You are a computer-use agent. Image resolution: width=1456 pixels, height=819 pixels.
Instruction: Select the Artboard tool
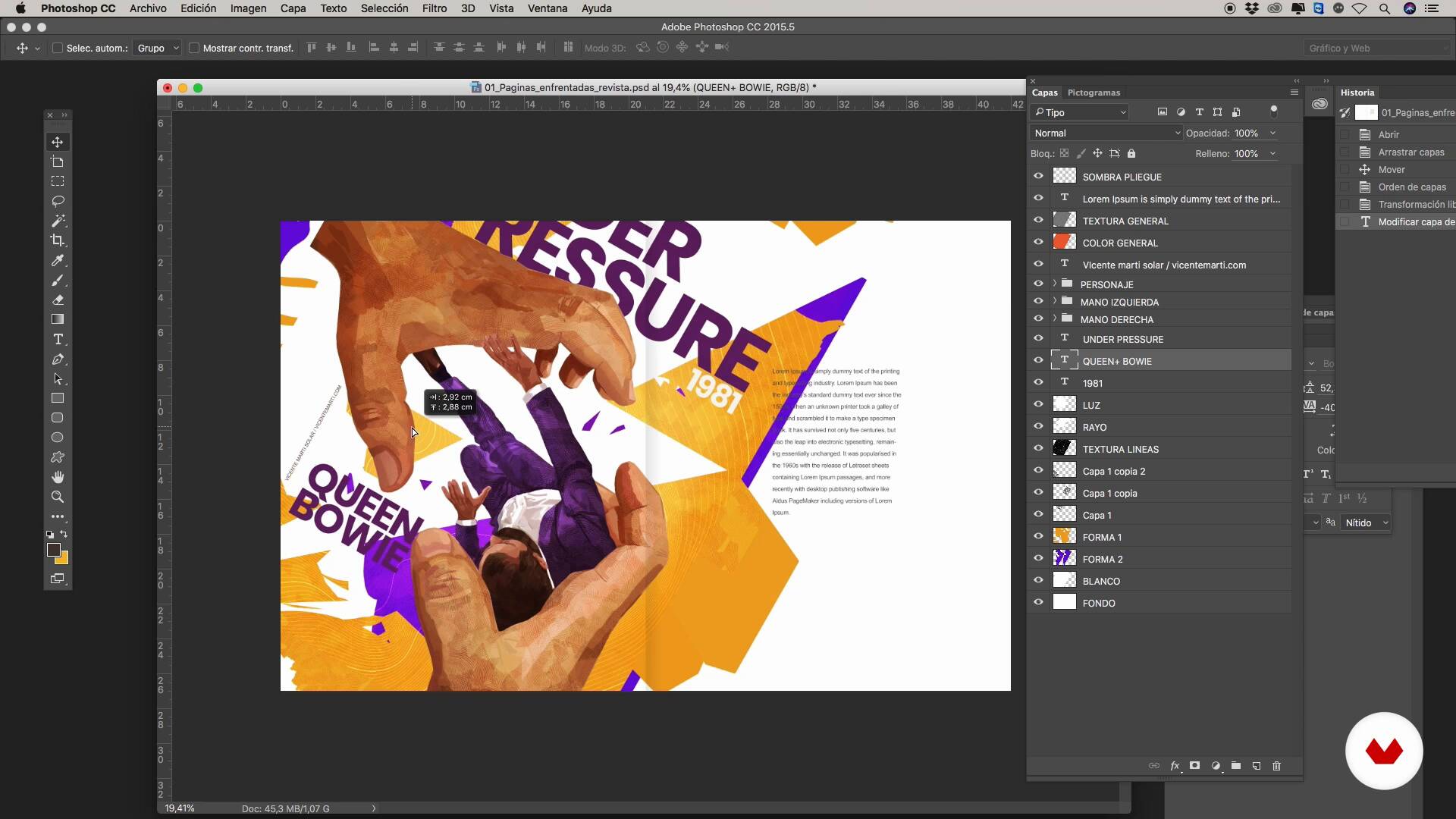click(x=58, y=162)
